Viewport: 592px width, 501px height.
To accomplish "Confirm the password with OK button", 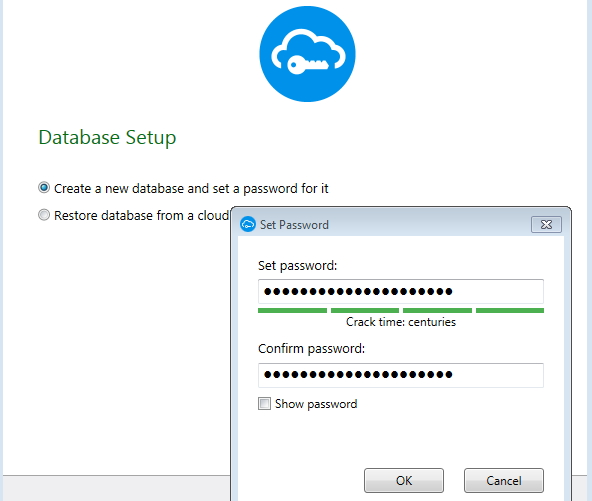I will click(x=404, y=481).
